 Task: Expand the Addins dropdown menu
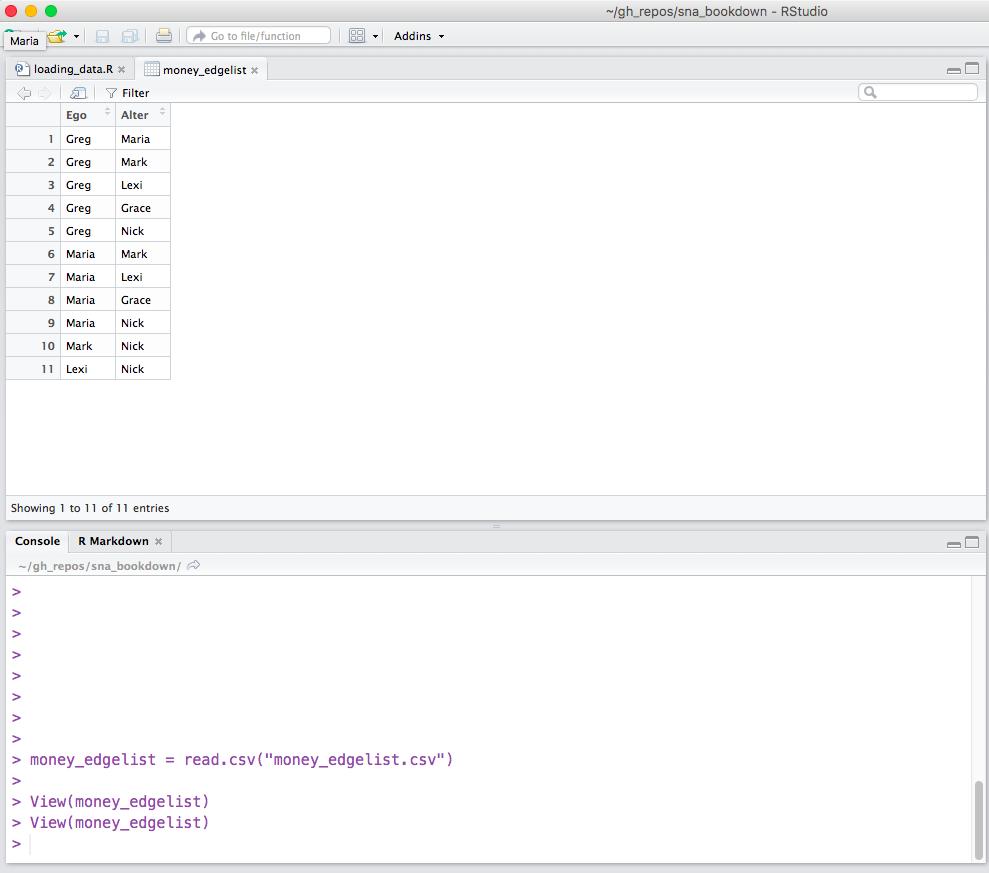[419, 36]
